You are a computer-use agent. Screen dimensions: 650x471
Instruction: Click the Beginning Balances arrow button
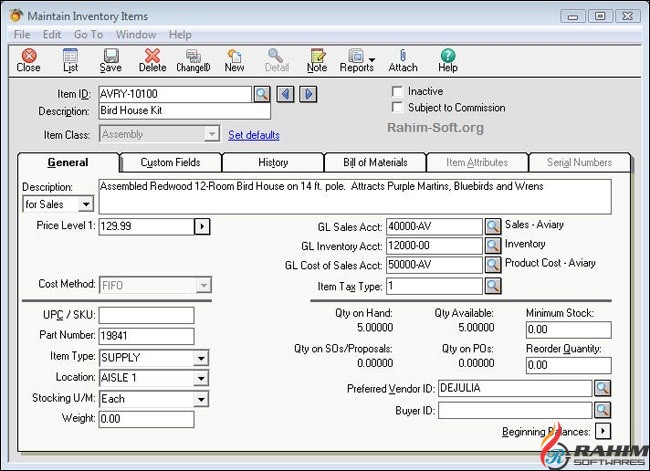(602, 431)
